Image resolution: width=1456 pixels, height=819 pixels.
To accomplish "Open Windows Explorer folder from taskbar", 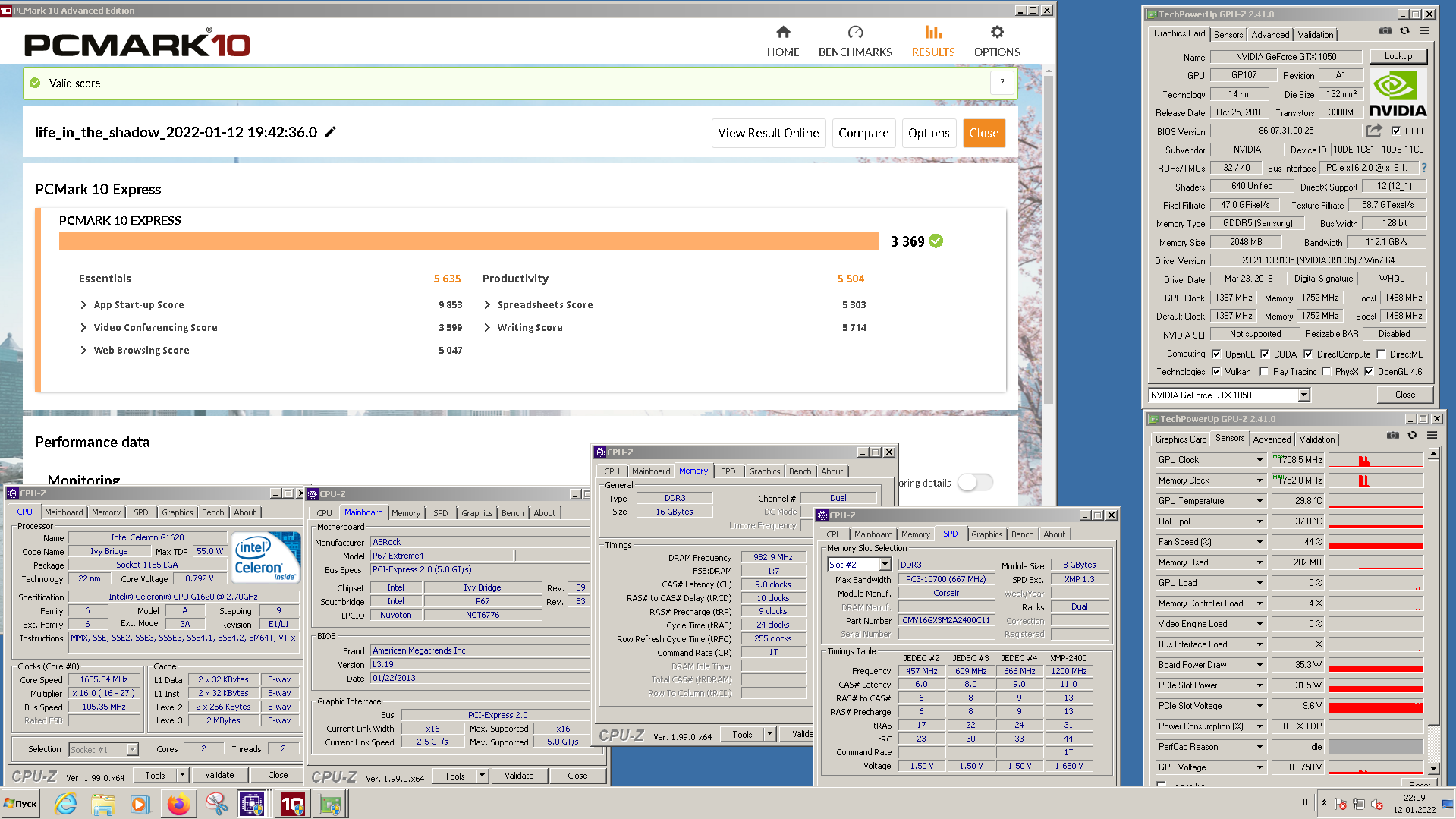I will click(x=102, y=804).
